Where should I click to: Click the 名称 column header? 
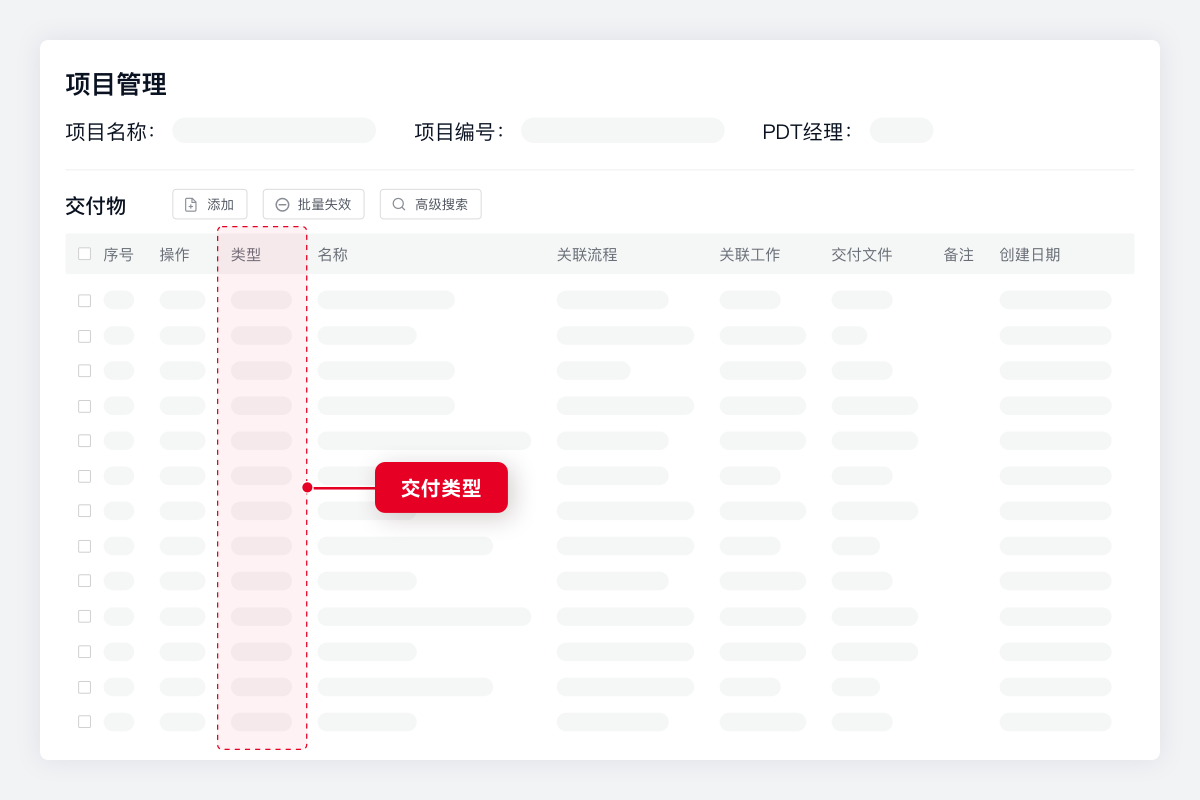pos(333,255)
